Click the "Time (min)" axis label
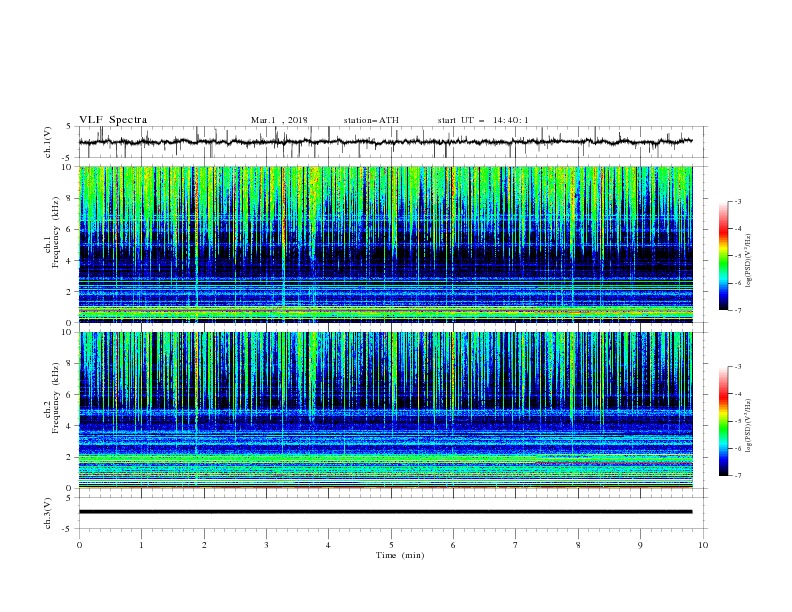This screenshot has height=612, width=792. click(400, 555)
